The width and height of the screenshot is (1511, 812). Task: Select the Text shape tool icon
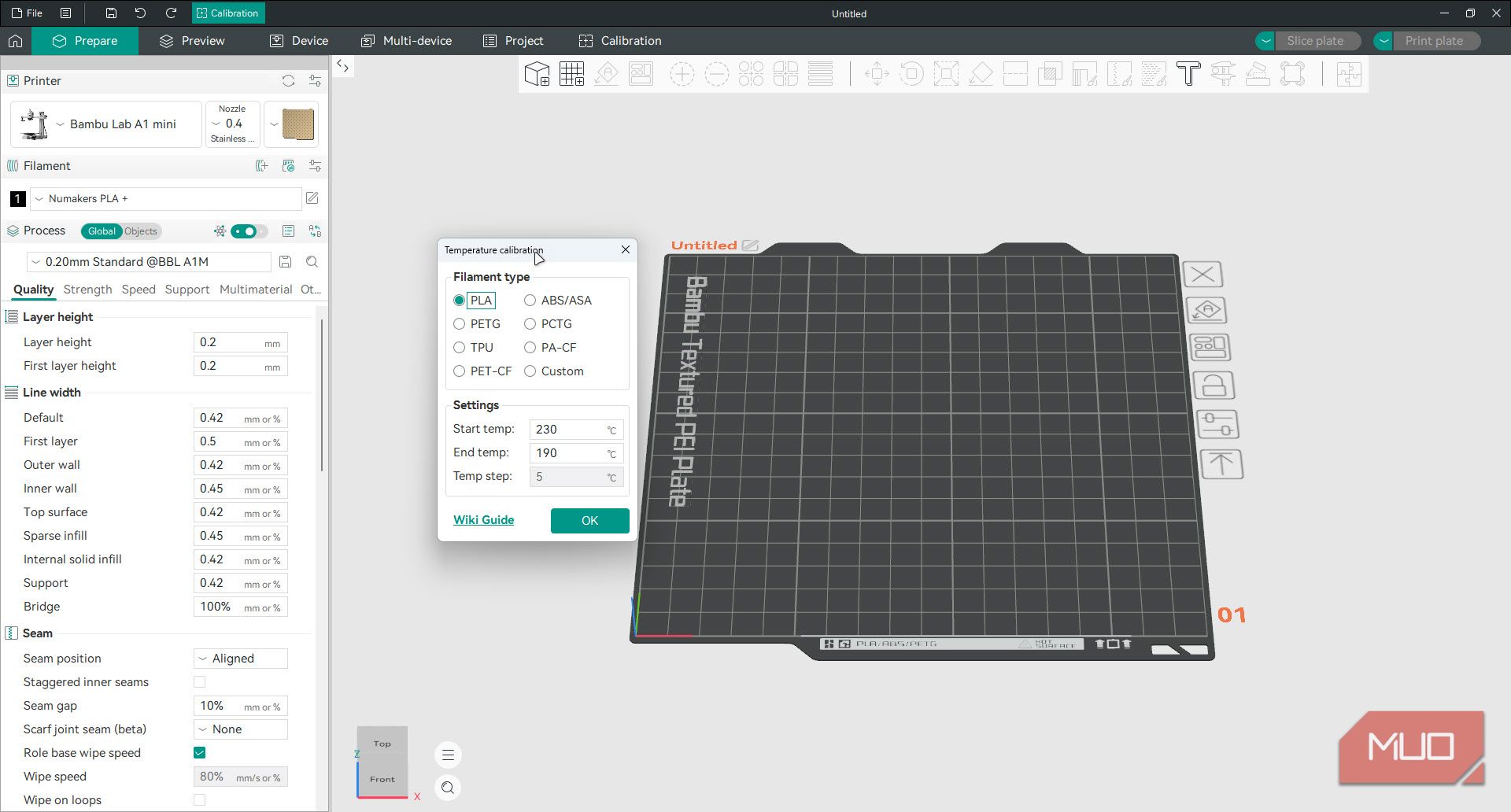[1188, 74]
